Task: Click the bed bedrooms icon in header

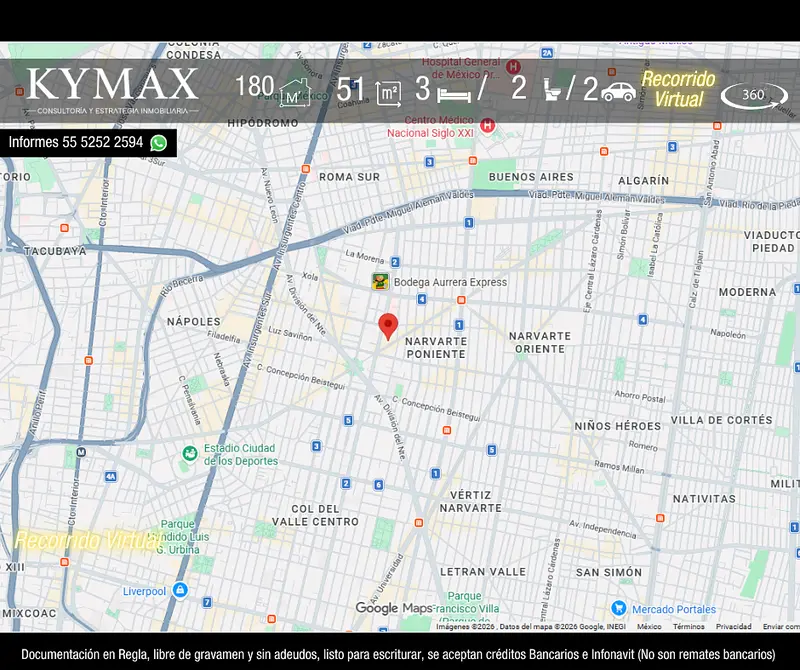Action: click(454, 94)
